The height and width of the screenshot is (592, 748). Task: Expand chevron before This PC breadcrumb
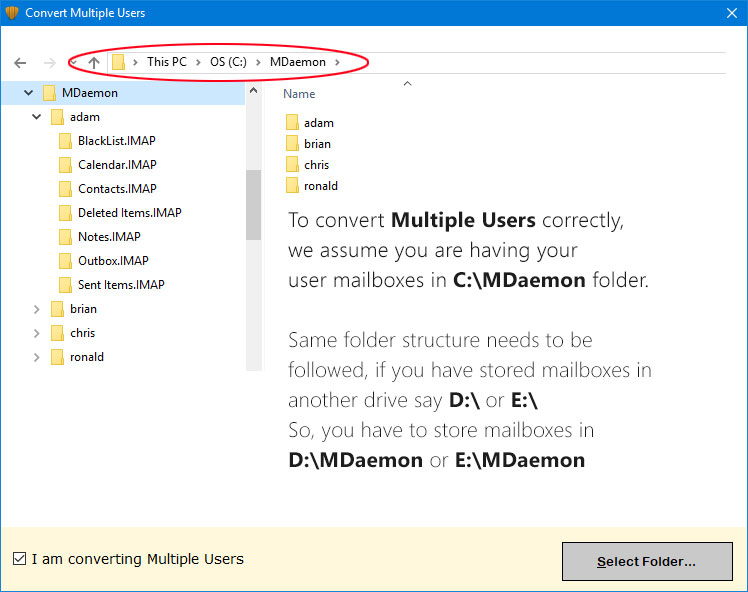point(135,62)
